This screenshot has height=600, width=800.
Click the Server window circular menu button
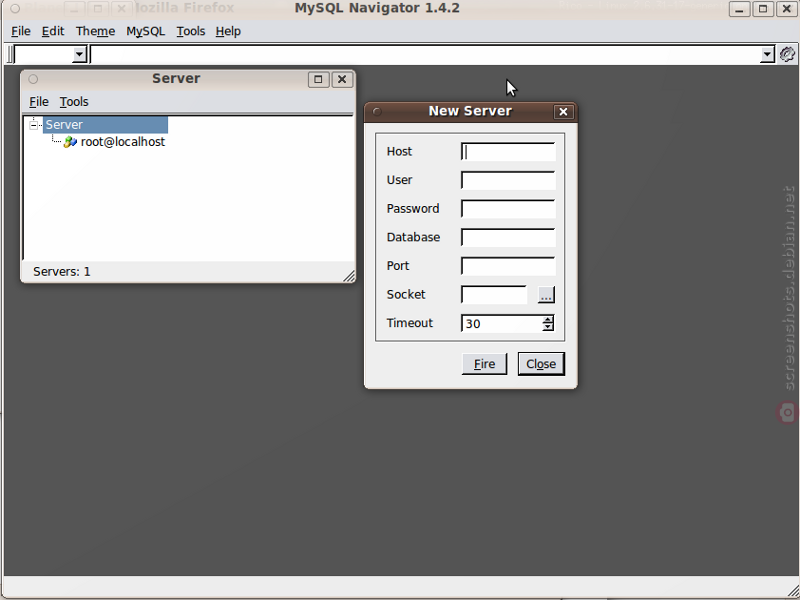pos(33,79)
